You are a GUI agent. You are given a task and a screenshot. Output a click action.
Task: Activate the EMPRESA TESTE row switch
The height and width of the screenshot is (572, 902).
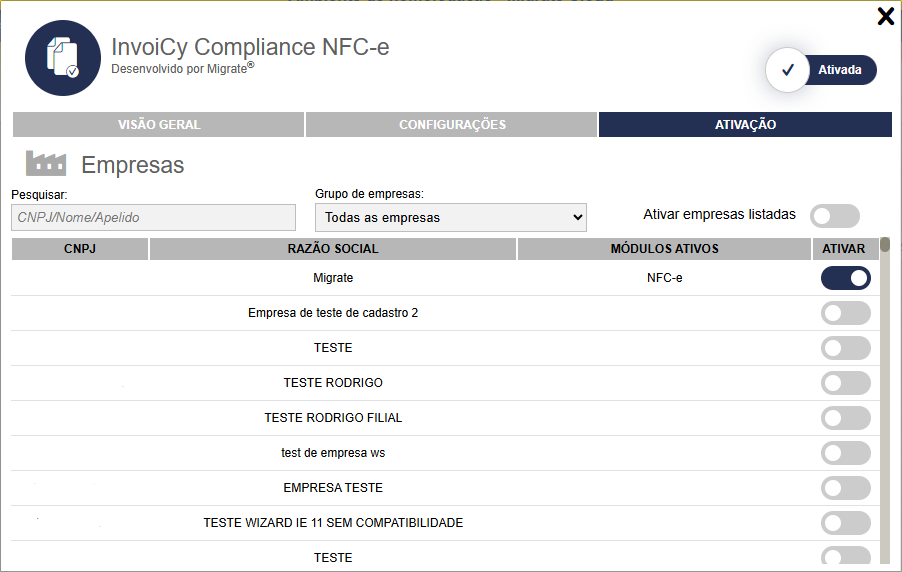tap(845, 488)
